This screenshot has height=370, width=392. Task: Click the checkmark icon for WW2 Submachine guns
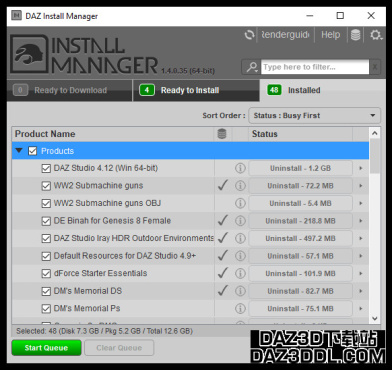point(223,185)
